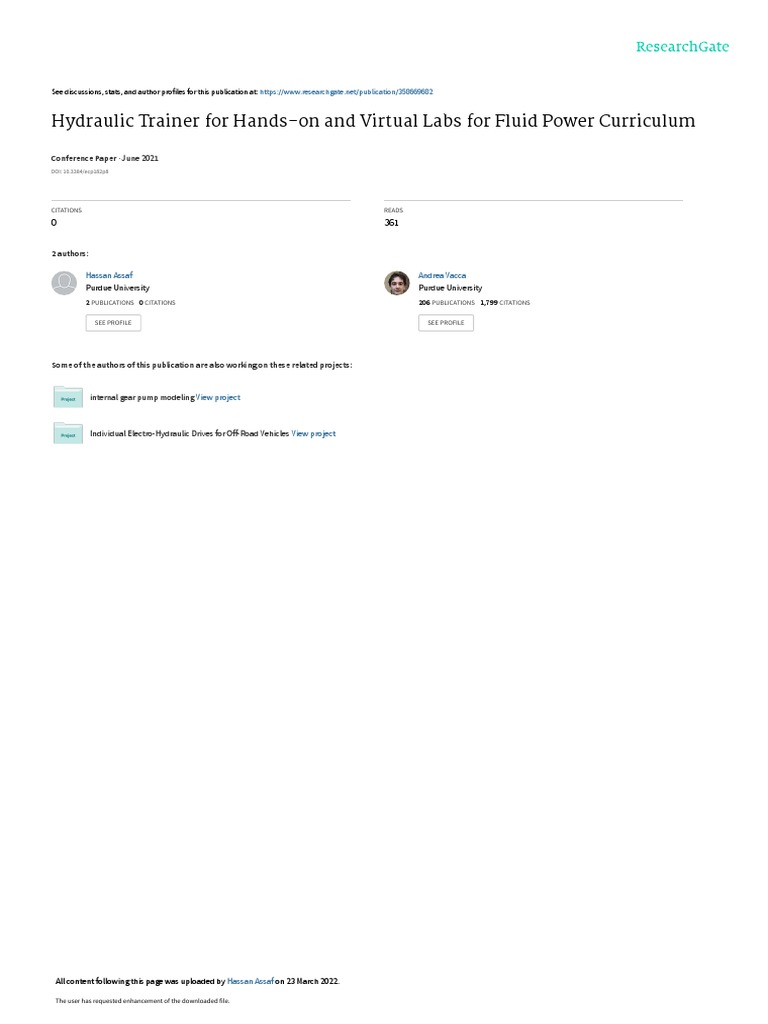The width and height of the screenshot is (768, 1024).
Task: Click SEE PROFILE under Hassan Assaf
Action: (x=113, y=323)
